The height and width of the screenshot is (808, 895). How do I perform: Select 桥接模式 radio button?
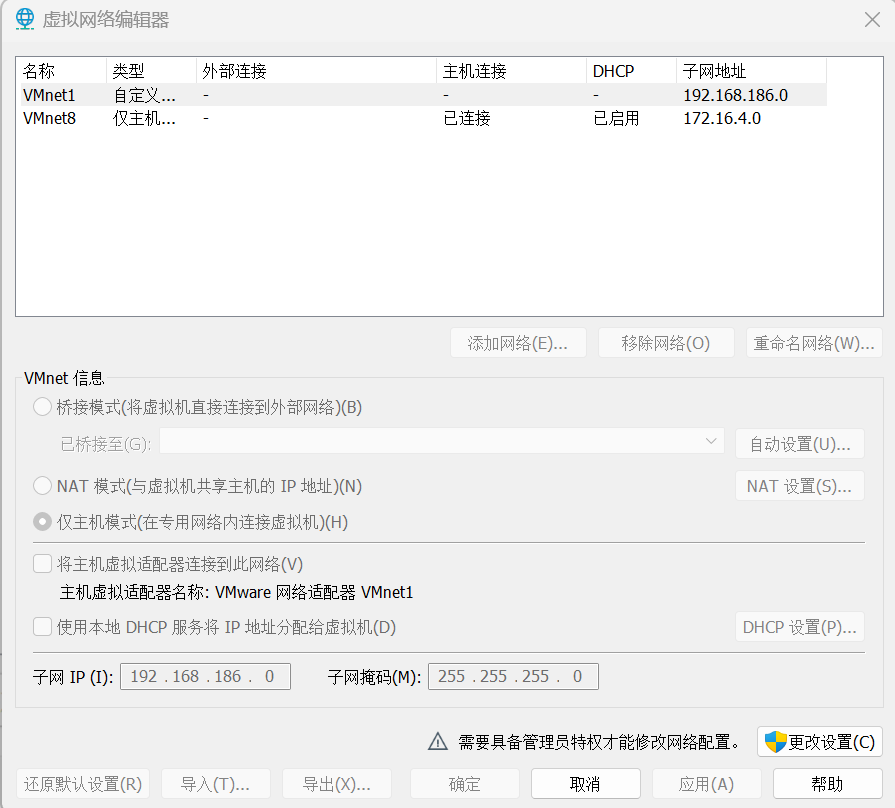click(42, 407)
